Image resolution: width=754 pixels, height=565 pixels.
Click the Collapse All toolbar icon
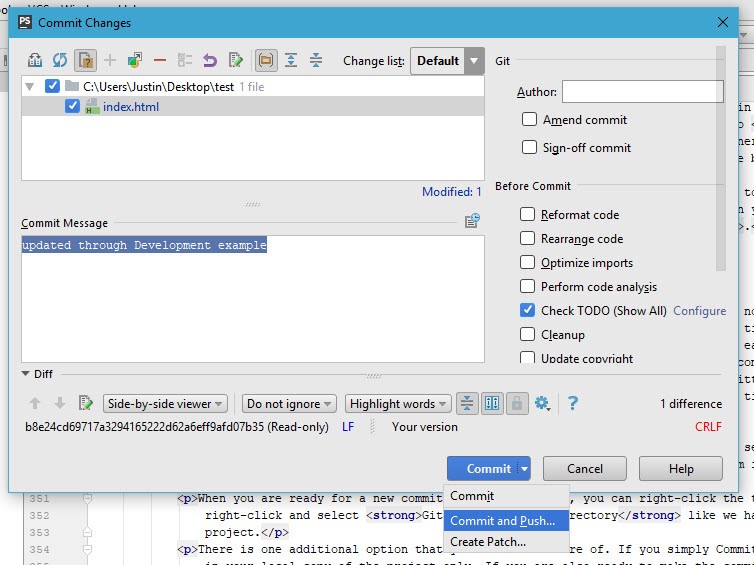(316, 60)
